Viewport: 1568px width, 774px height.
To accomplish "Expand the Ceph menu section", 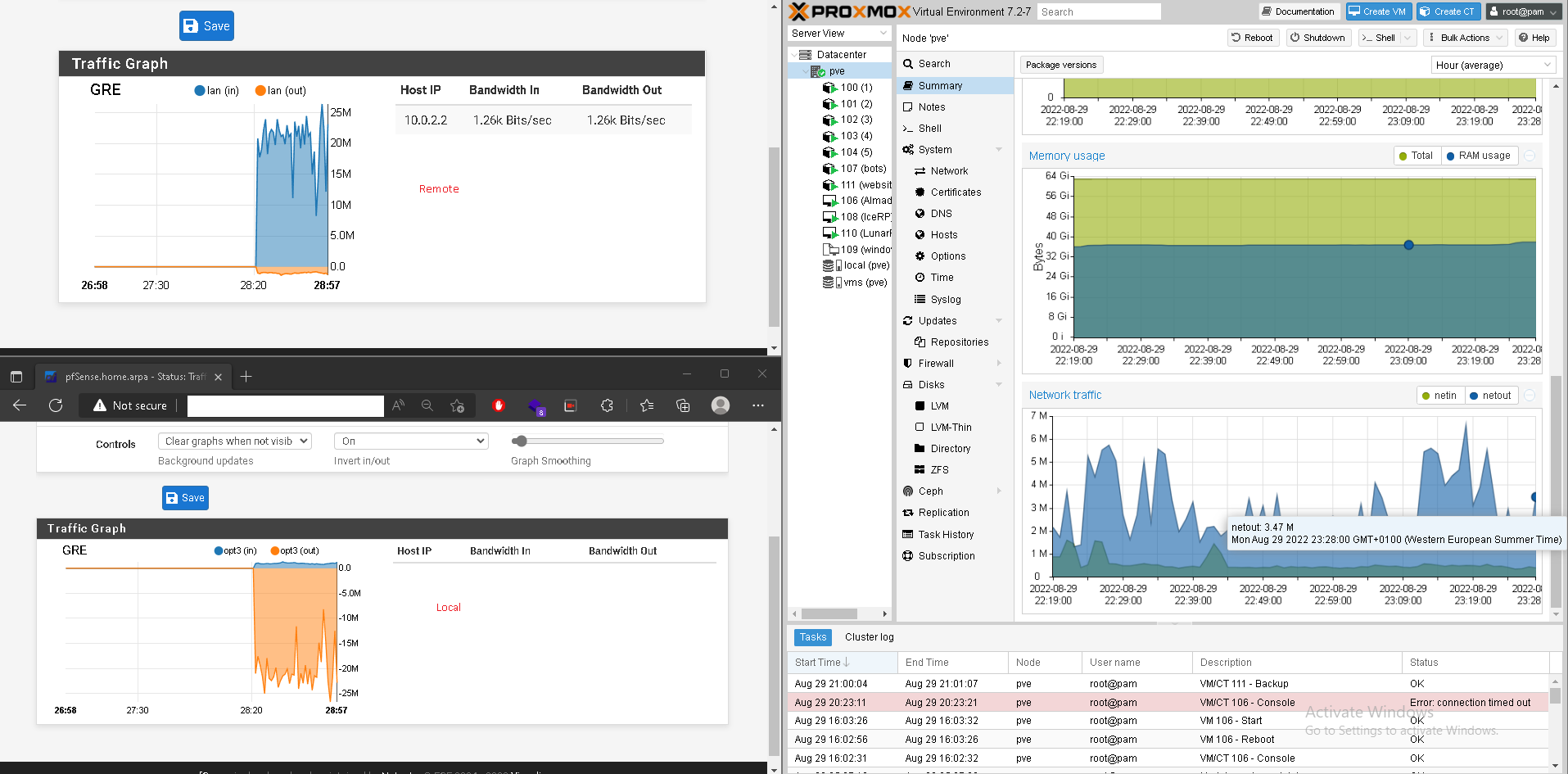I will [x=999, y=491].
